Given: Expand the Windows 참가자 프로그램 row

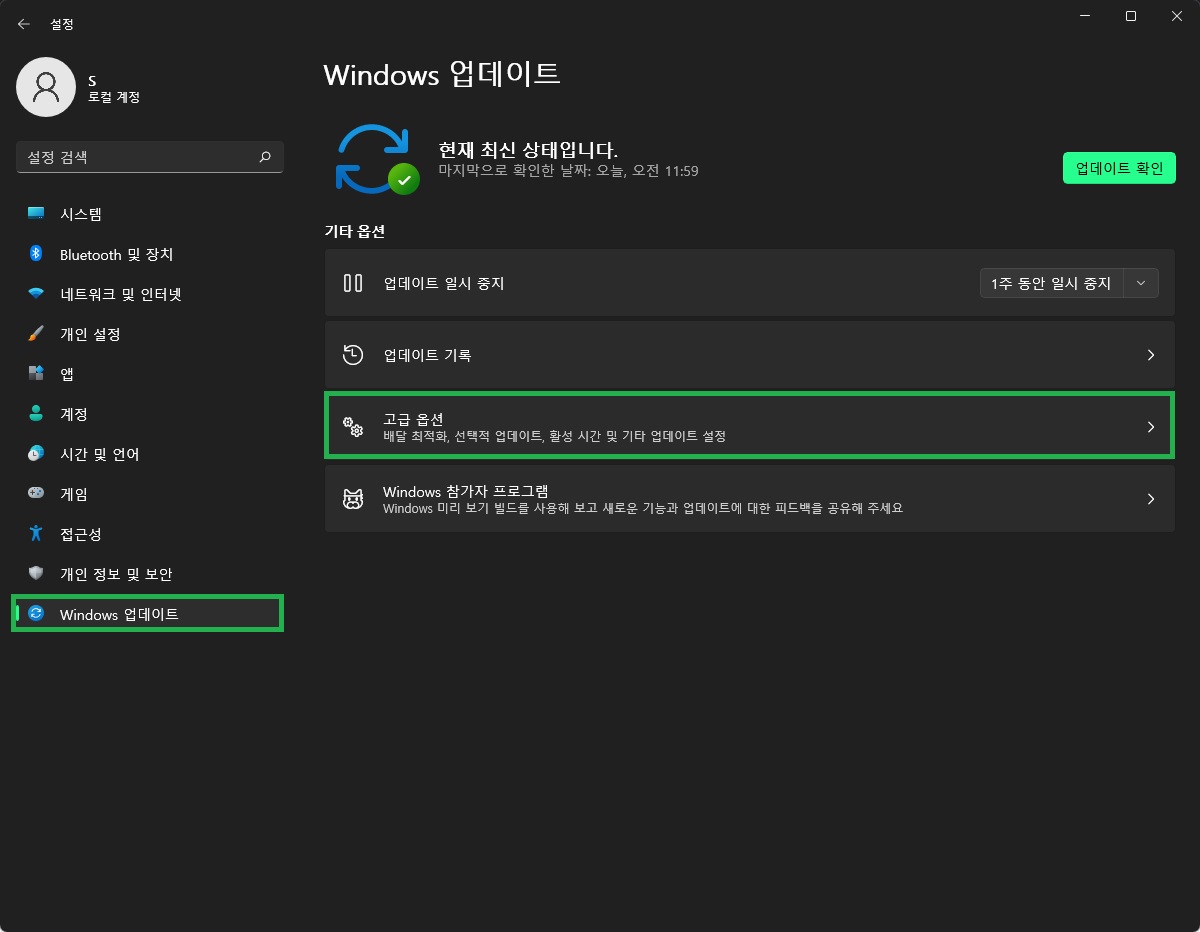Looking at the screenshot, I should [748, 498].
